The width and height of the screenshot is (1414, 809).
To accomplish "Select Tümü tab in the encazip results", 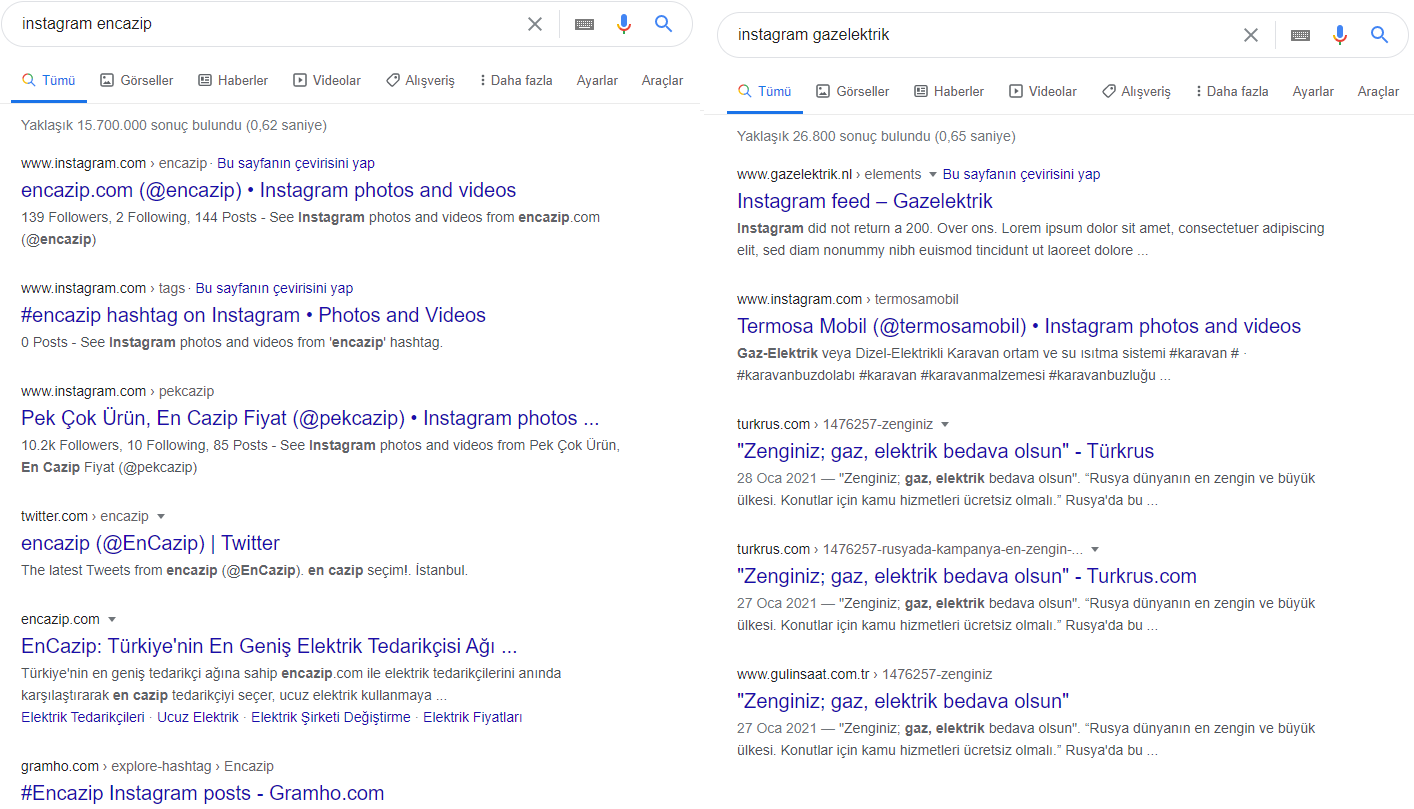I will [49, 80].
